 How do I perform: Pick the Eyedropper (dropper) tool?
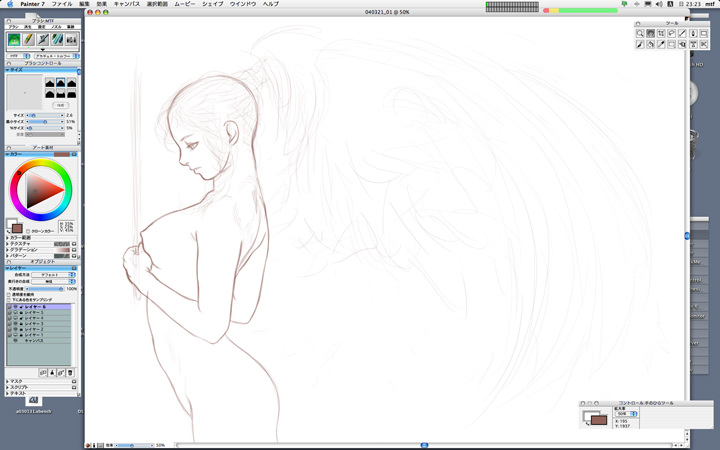661,45
